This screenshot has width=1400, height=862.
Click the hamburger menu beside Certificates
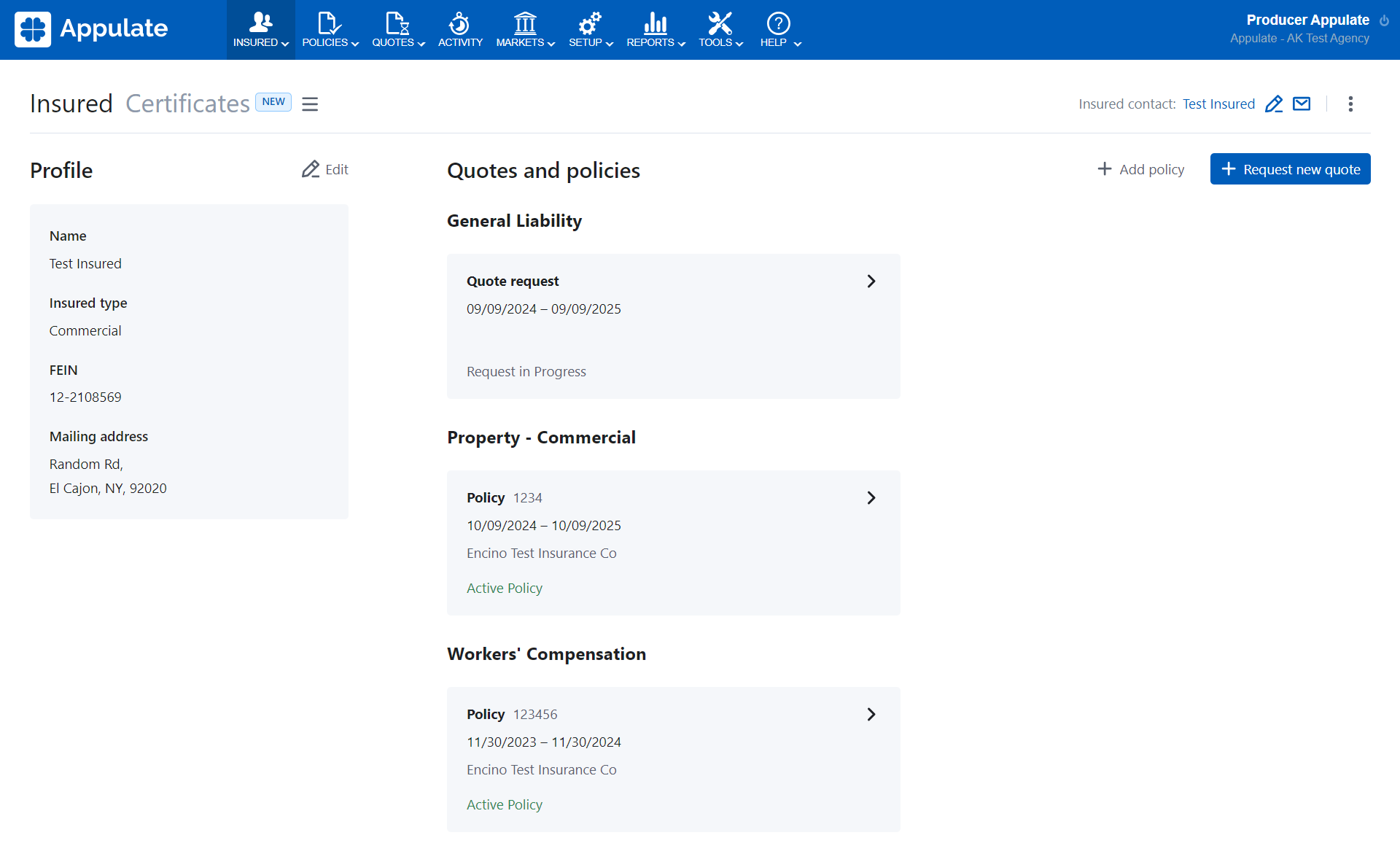[x=310, y=104]
